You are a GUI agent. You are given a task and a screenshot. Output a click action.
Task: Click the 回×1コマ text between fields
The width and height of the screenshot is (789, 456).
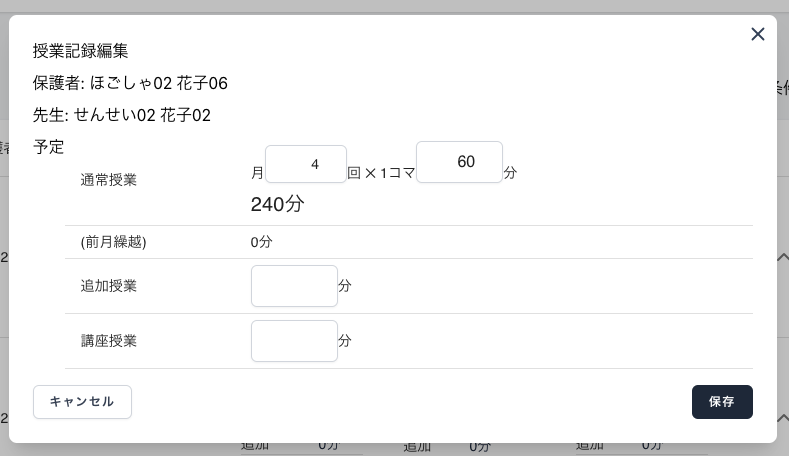381,173
